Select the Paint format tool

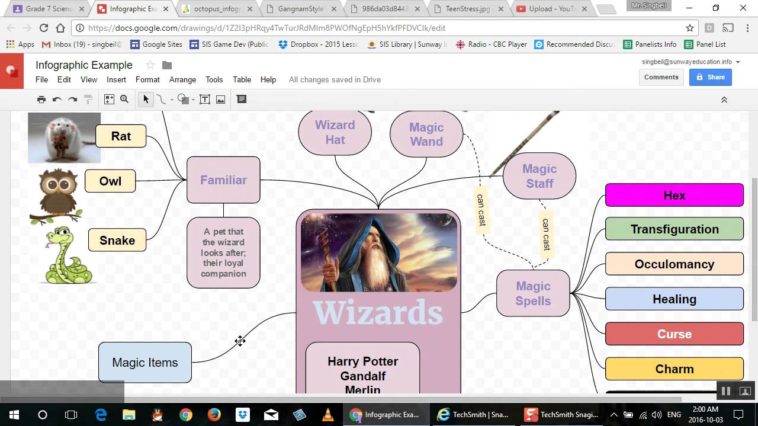tap(87, 99)
